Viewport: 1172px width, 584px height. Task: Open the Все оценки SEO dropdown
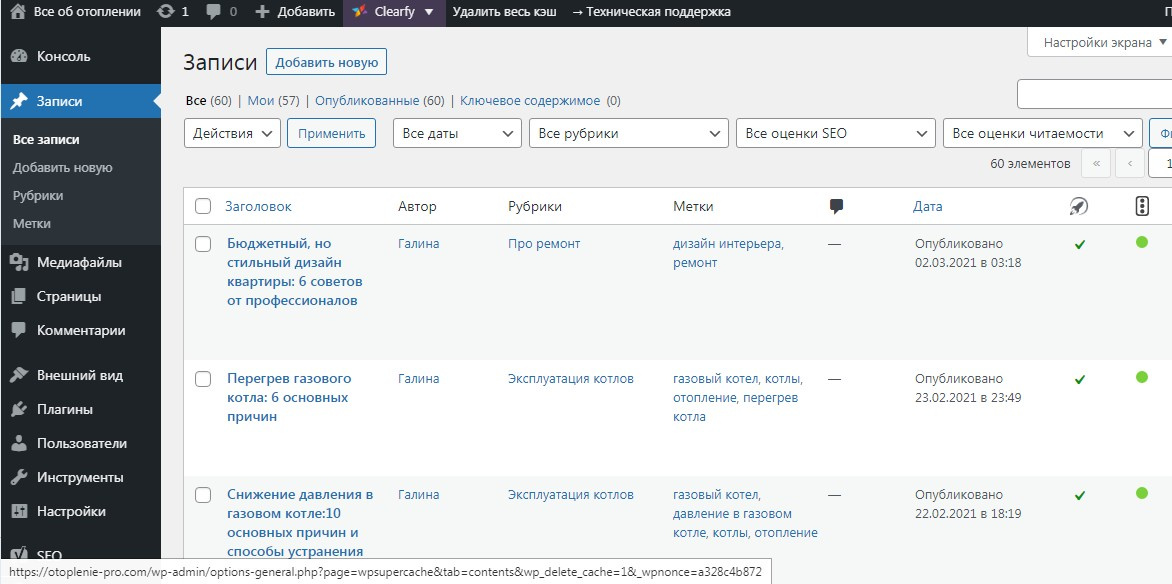(x=835, y=133)
